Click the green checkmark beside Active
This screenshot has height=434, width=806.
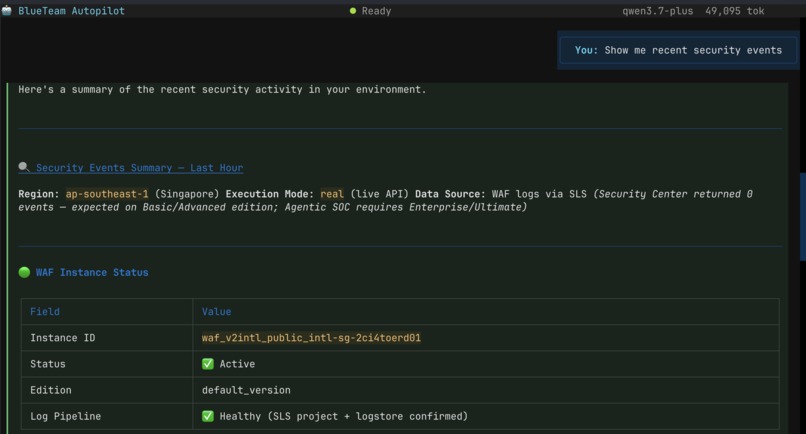(208, 364)
